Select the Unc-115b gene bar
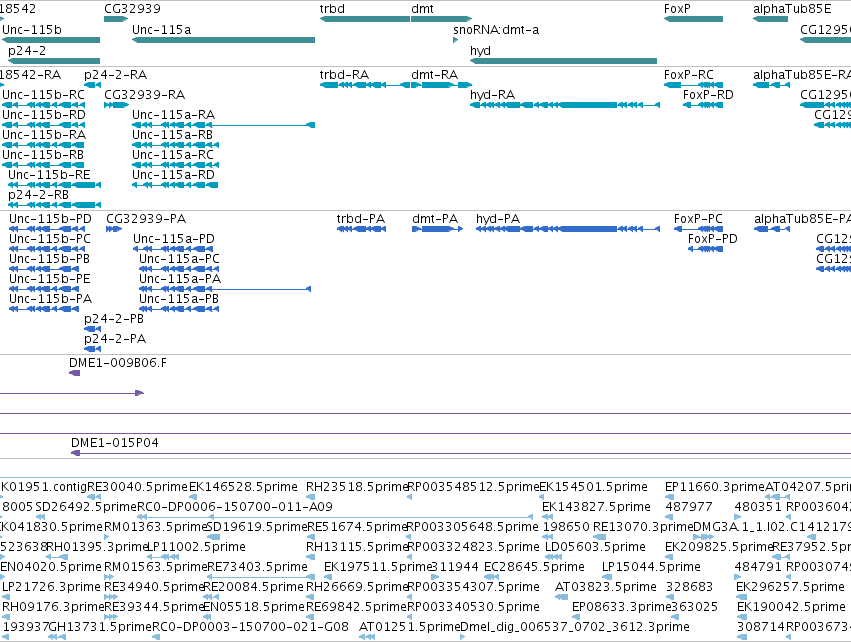851x642 pixels. tap(51, 40)
